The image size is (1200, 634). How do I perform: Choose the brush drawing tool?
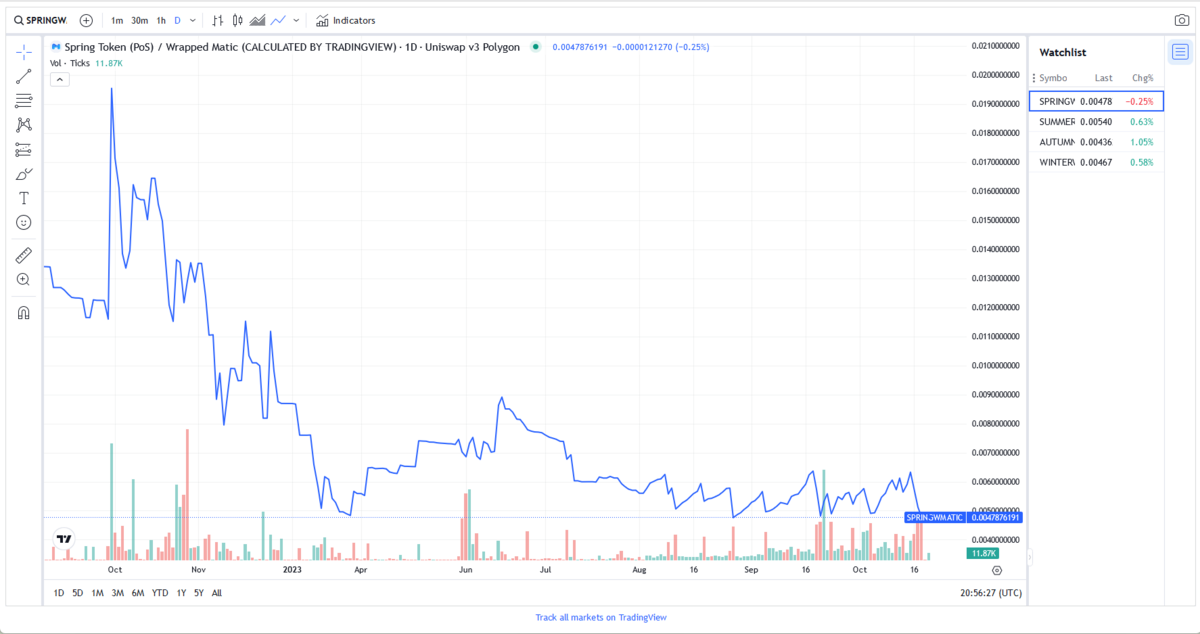(x=24, y=174)
